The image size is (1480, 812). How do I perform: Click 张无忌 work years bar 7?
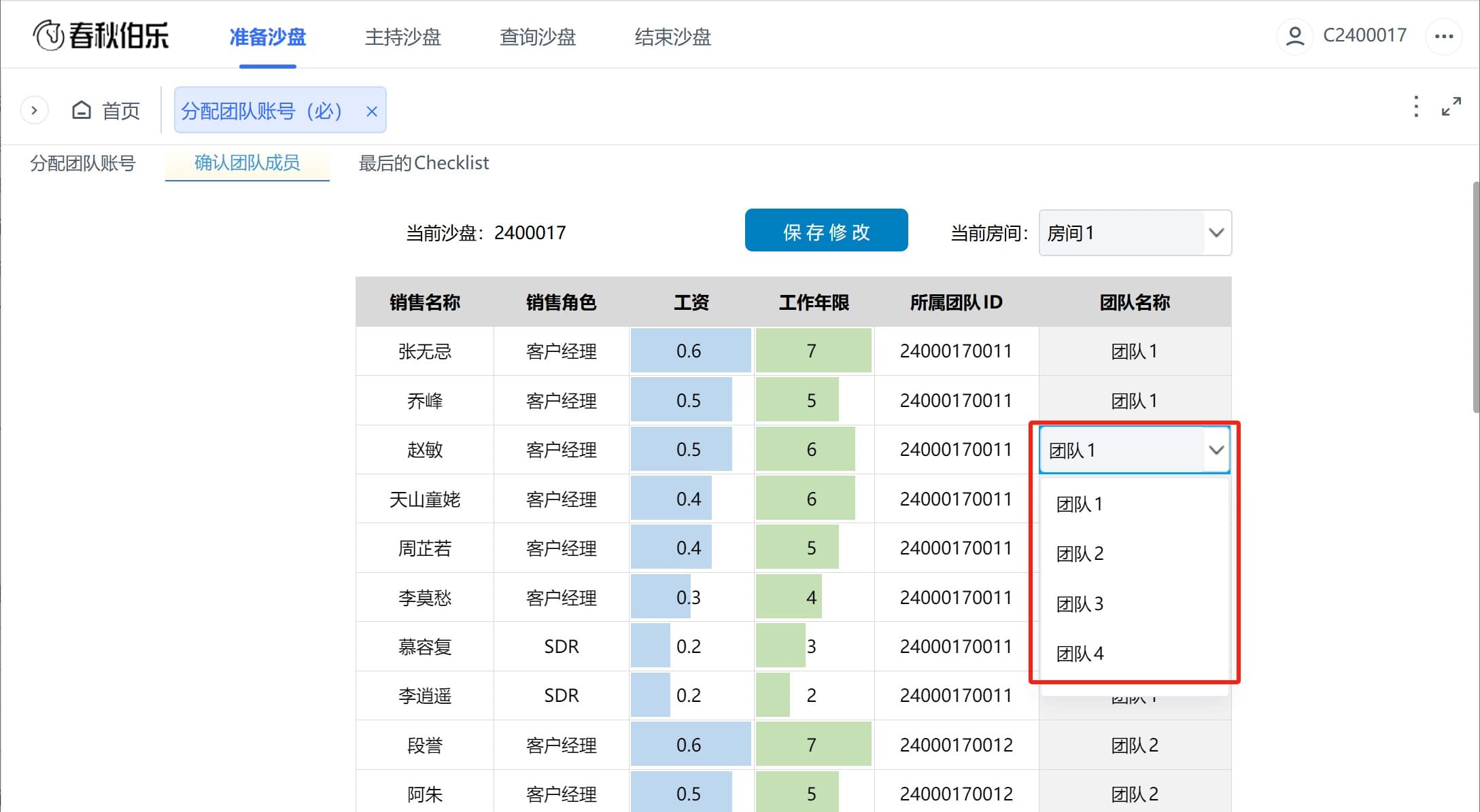coord(813,351)
